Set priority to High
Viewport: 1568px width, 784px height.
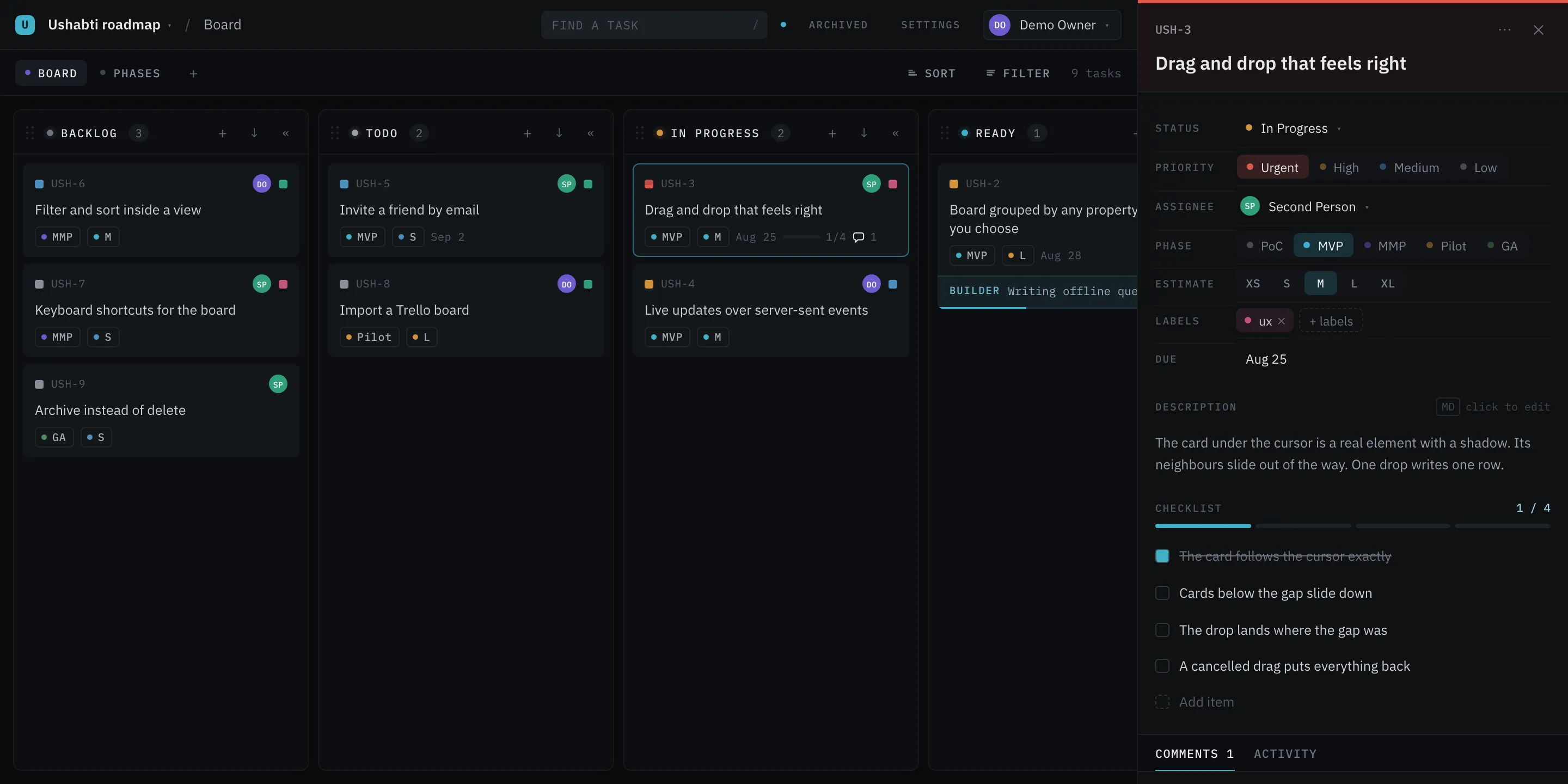click(x=1339, y=167)
